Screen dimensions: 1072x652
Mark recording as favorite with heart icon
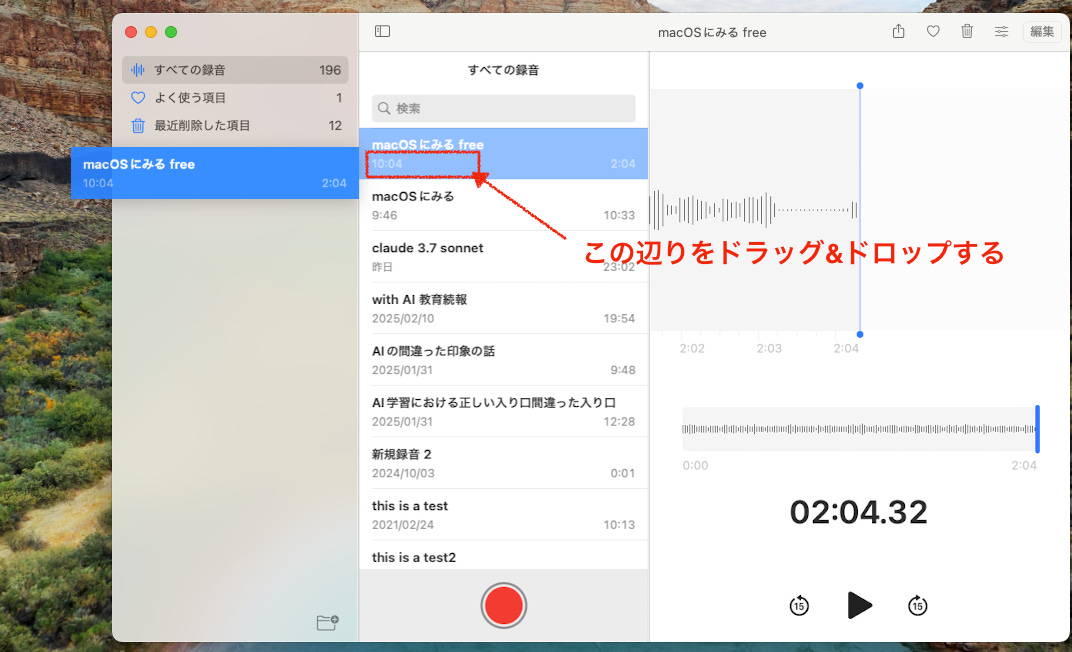click(x=933, y=31)
